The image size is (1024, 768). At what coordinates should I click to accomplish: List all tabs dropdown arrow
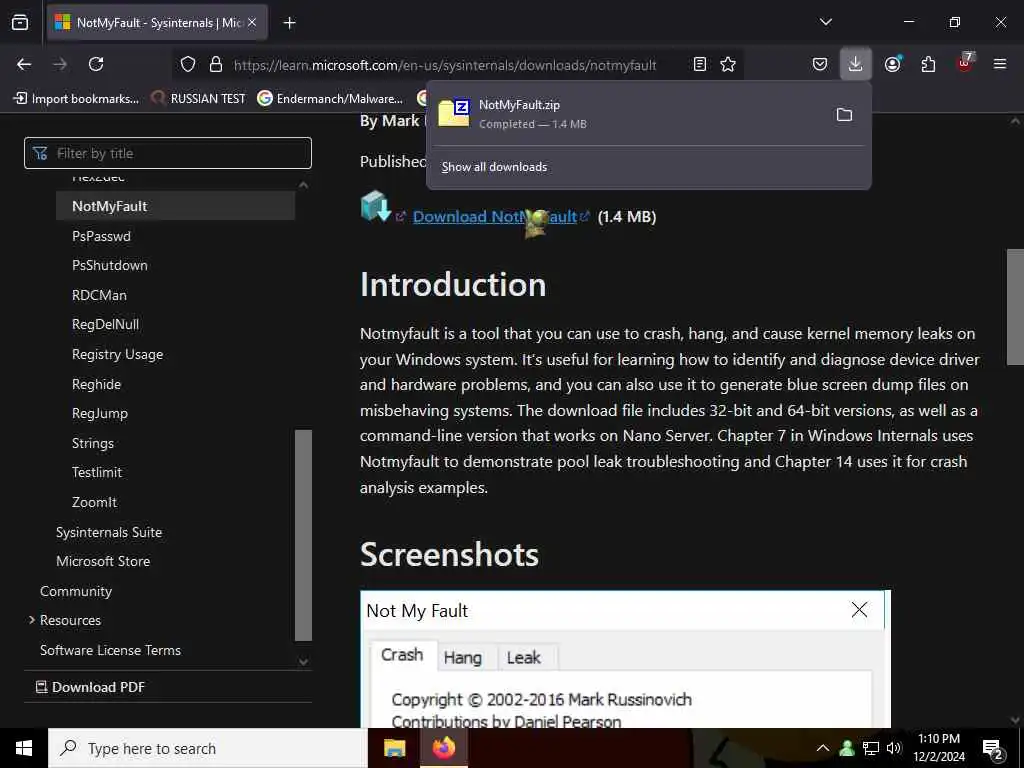coord(825,22)
